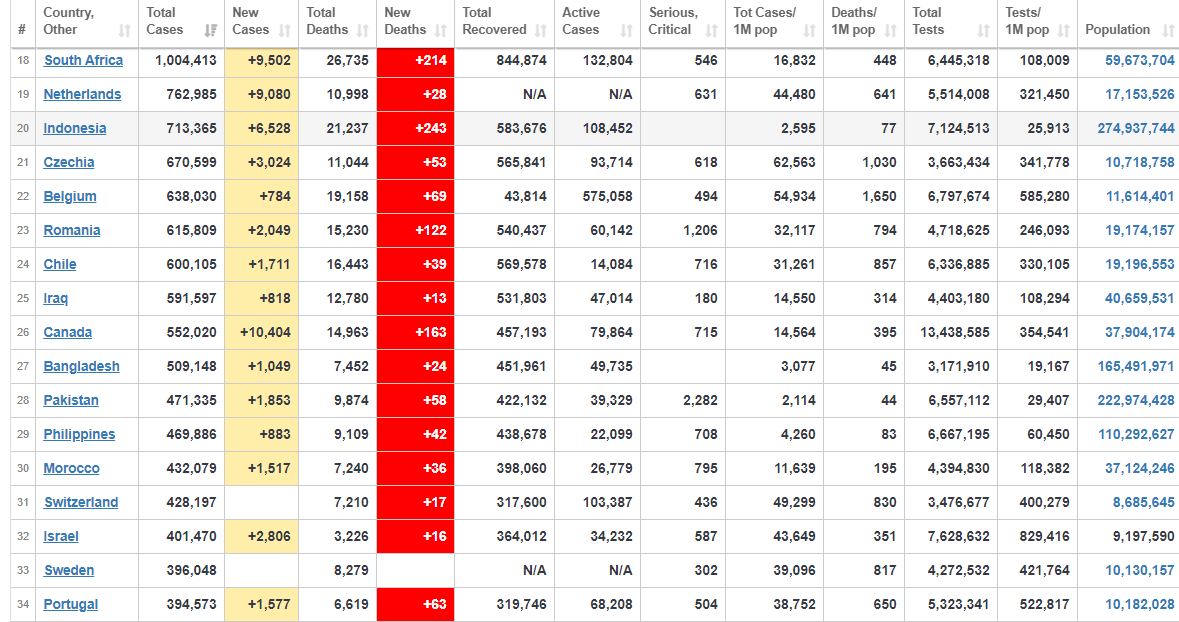1179x622 pixels.
Task: Sort by Deaths/1M pop column arrows
Action: click(x=890, y=31)
